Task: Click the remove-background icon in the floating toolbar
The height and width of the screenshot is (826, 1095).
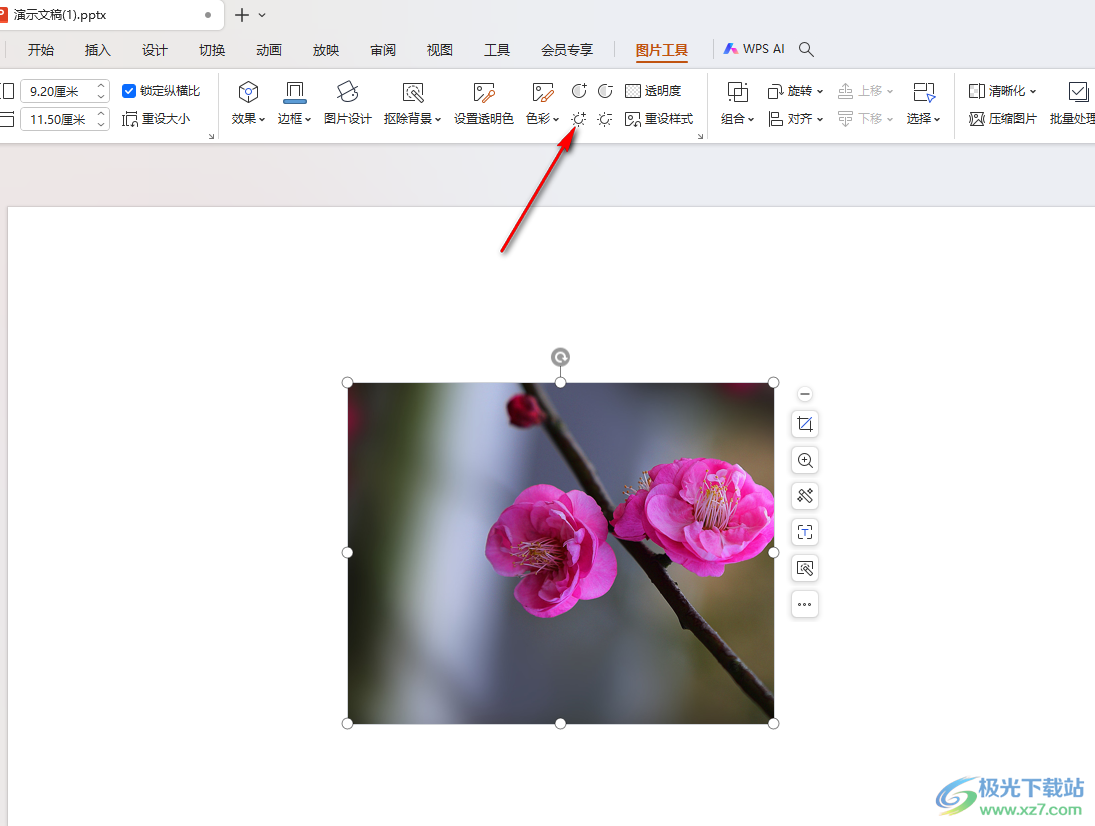Action: coord(804,568)
